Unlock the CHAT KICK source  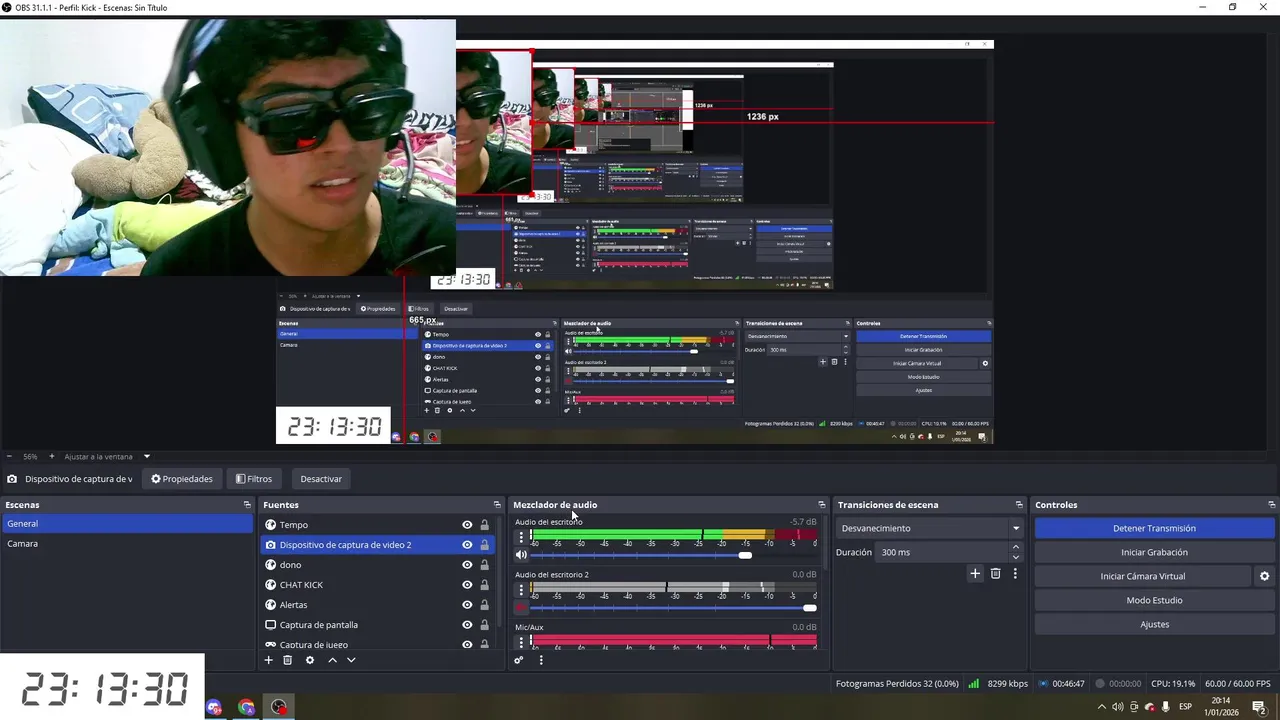coord(485,585)
